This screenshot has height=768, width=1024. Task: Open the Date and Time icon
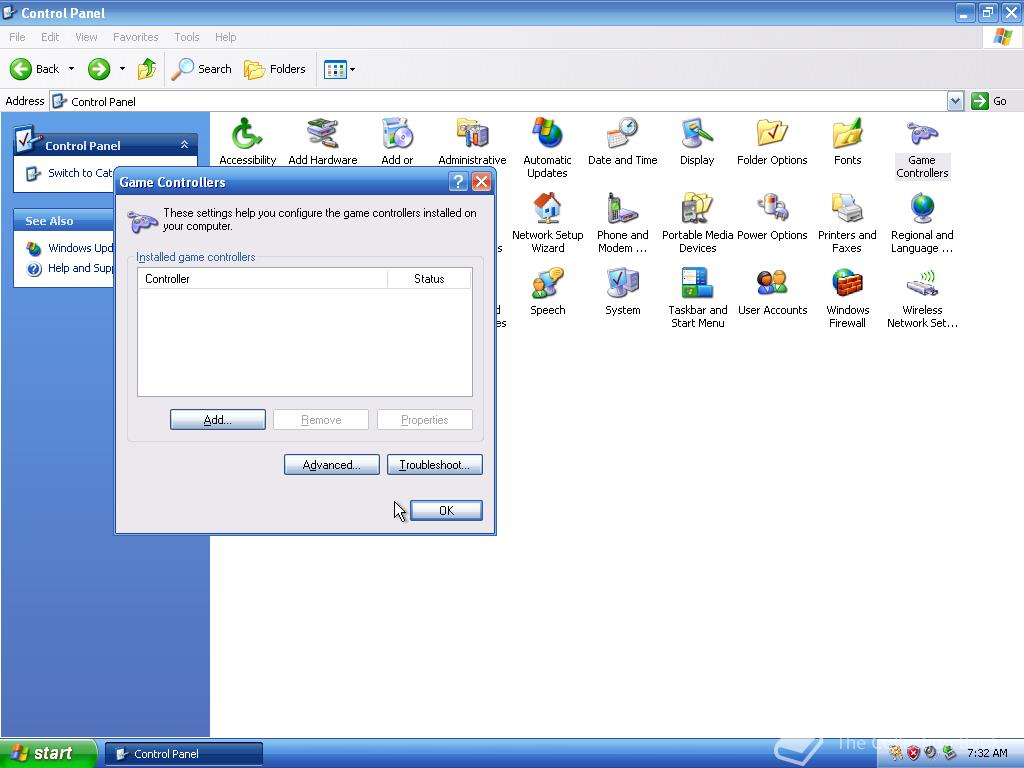pyautogui.click(x=622, y=140)
